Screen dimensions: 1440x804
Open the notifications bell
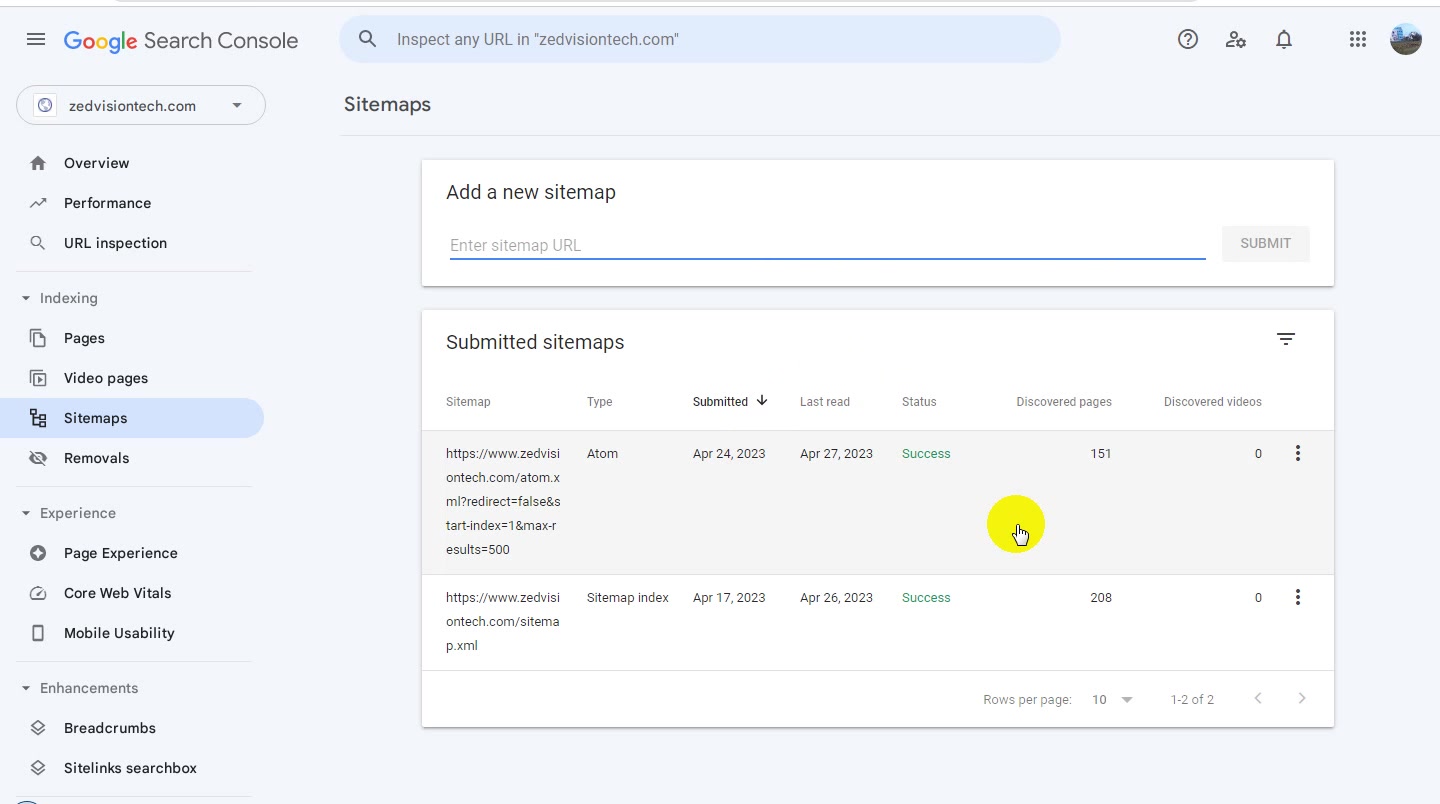[x=1284, y=40]
